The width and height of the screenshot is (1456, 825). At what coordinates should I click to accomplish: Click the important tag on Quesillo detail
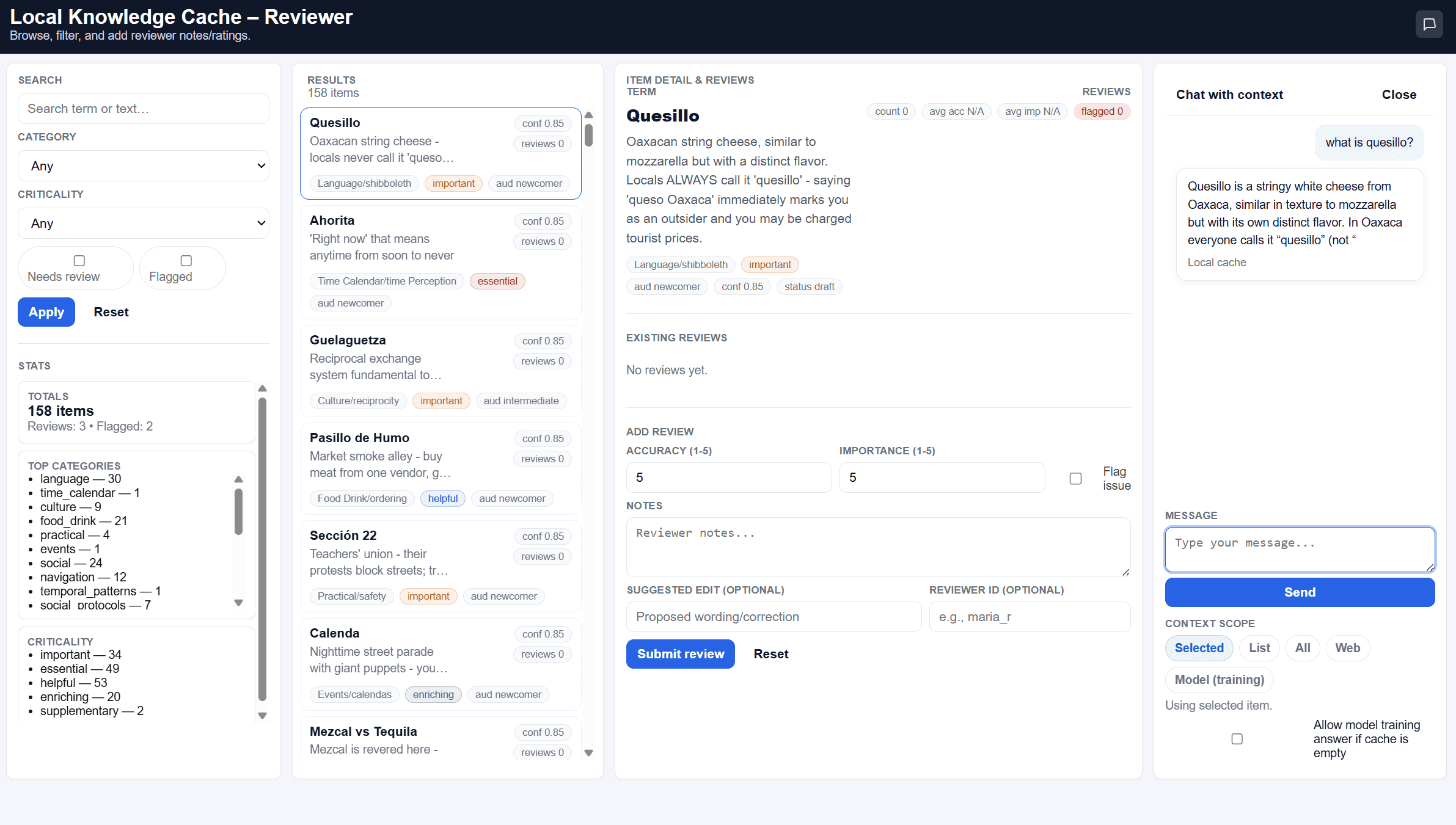click(x=769, y=264)
